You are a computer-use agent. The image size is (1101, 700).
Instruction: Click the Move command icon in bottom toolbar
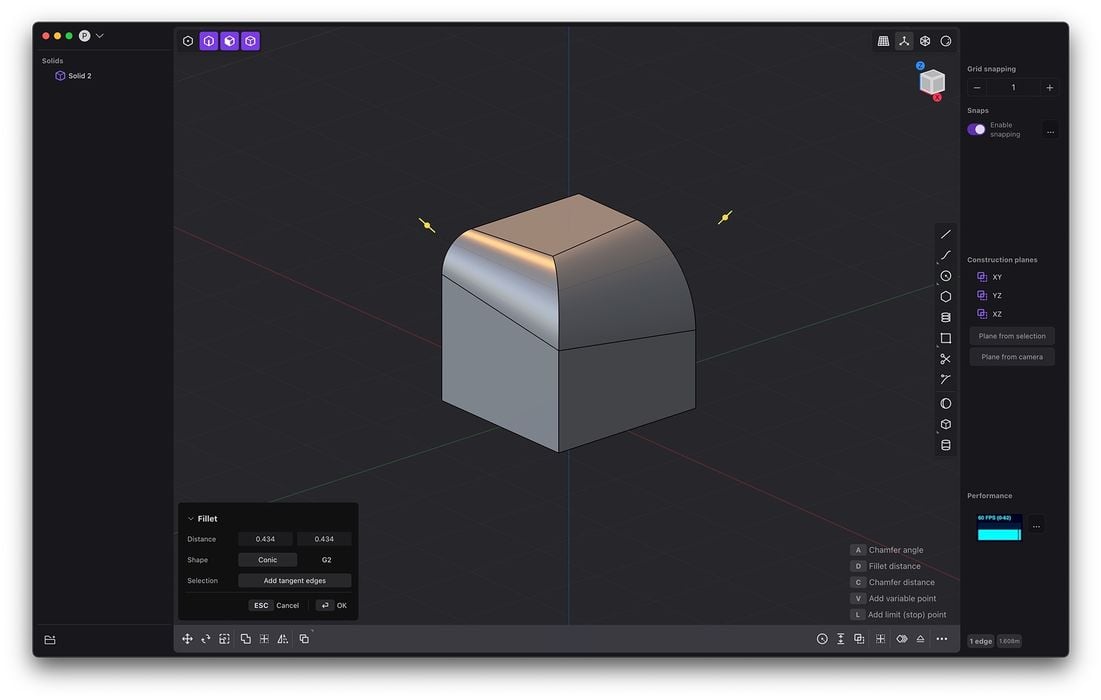tap(187, 639)
